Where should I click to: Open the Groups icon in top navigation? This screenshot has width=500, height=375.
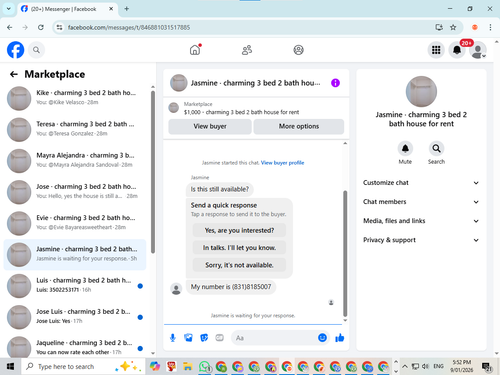pyautogui.click(x=298, y=50)
